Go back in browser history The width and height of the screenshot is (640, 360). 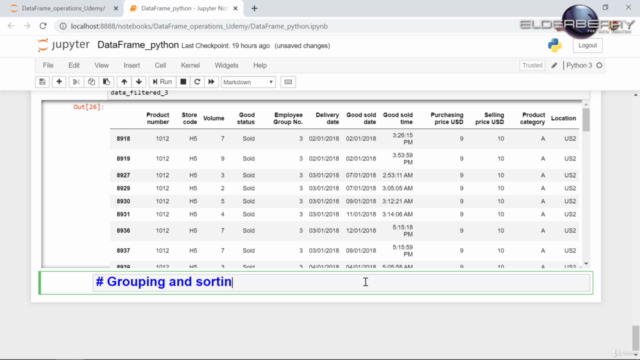11,26
